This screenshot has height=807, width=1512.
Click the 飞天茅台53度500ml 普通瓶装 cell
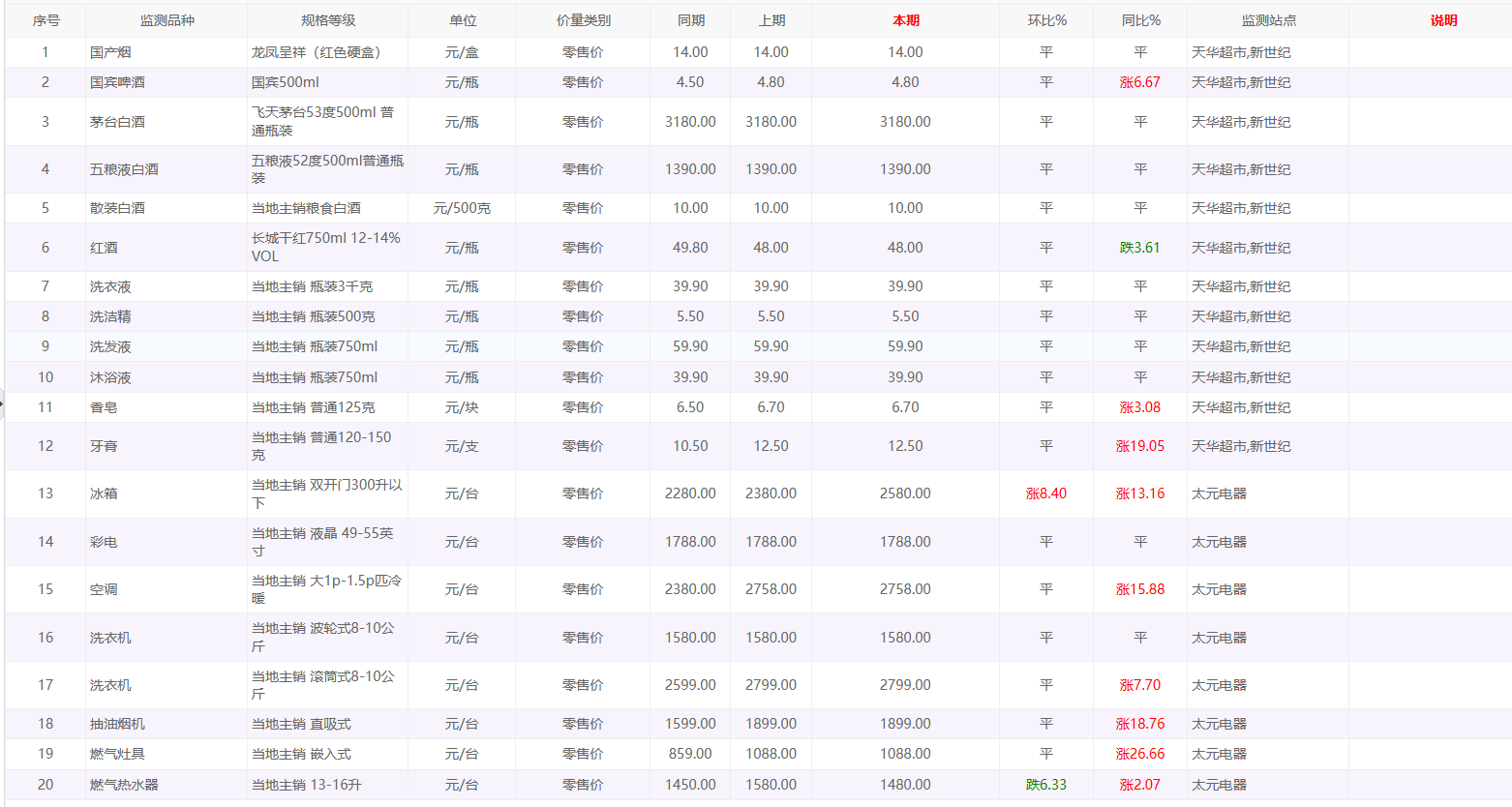pyautogui.click(x=327, y=122)
